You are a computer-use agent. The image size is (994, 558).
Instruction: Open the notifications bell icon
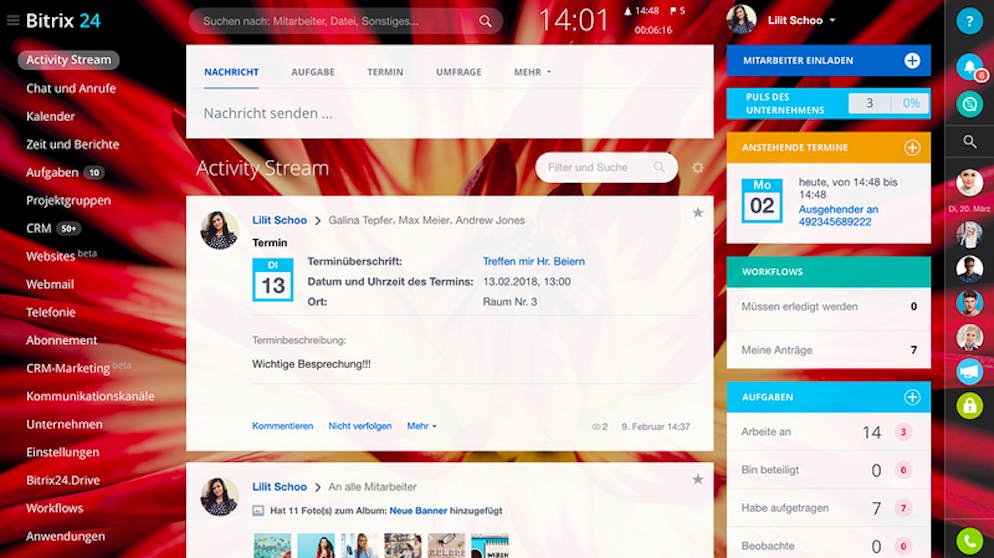(968, 66)
